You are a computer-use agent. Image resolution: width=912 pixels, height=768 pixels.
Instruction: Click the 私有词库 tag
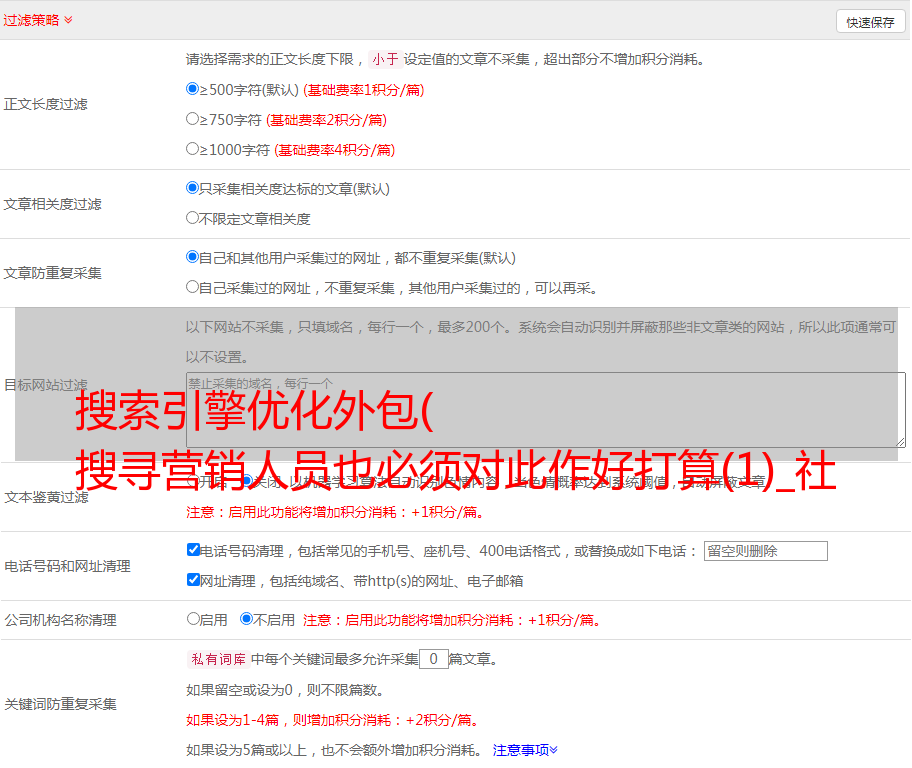coord(219,659)
